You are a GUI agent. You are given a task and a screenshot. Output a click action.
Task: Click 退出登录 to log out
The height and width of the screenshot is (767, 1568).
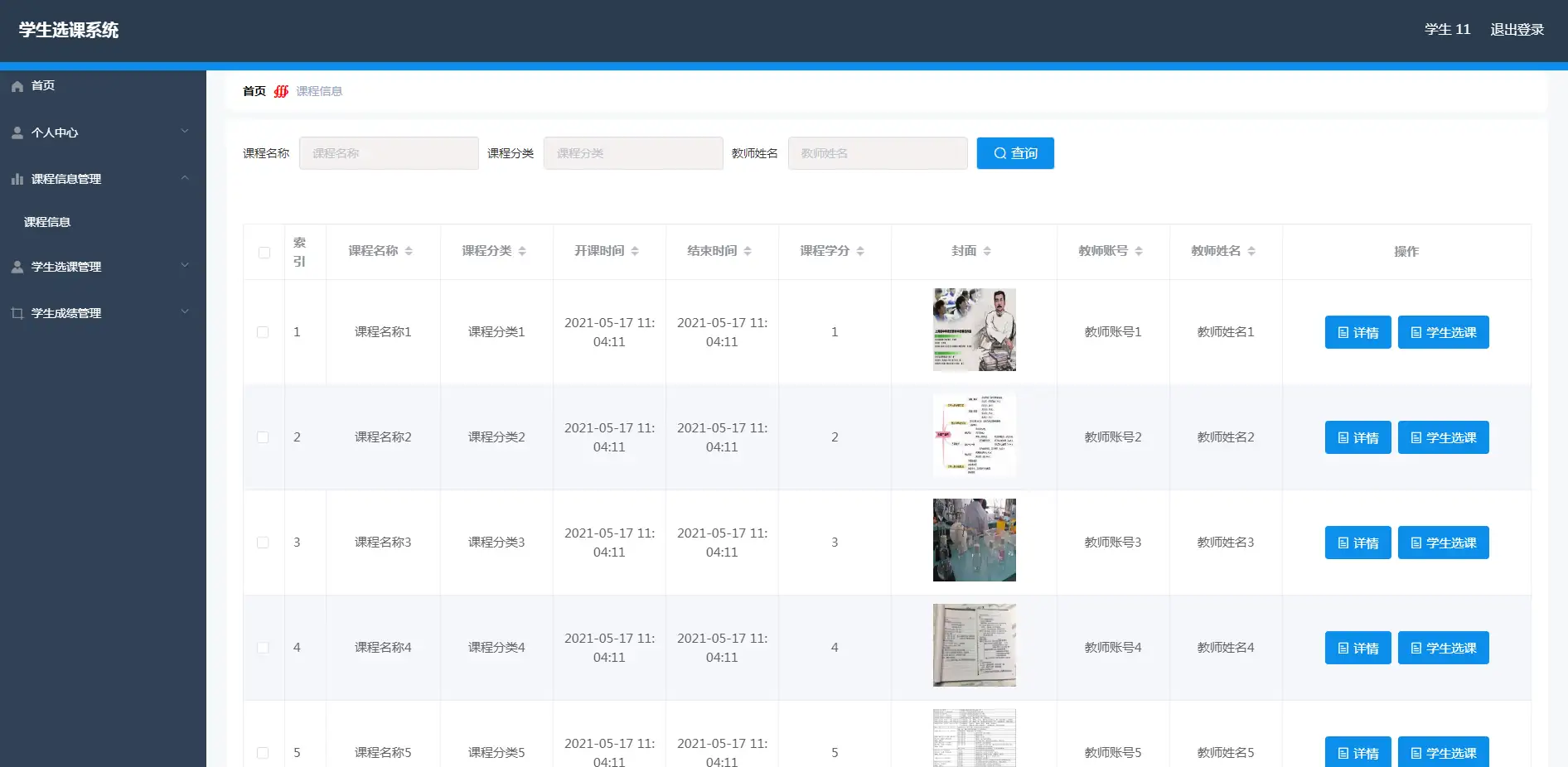(x=1517, y=29)
